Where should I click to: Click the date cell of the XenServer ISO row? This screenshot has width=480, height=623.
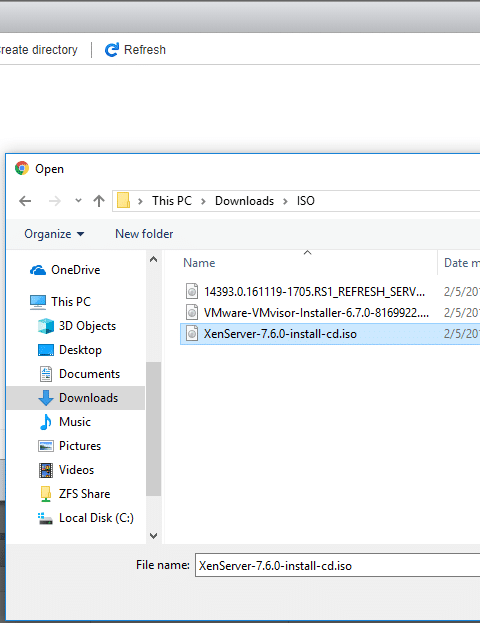(462, 334)
